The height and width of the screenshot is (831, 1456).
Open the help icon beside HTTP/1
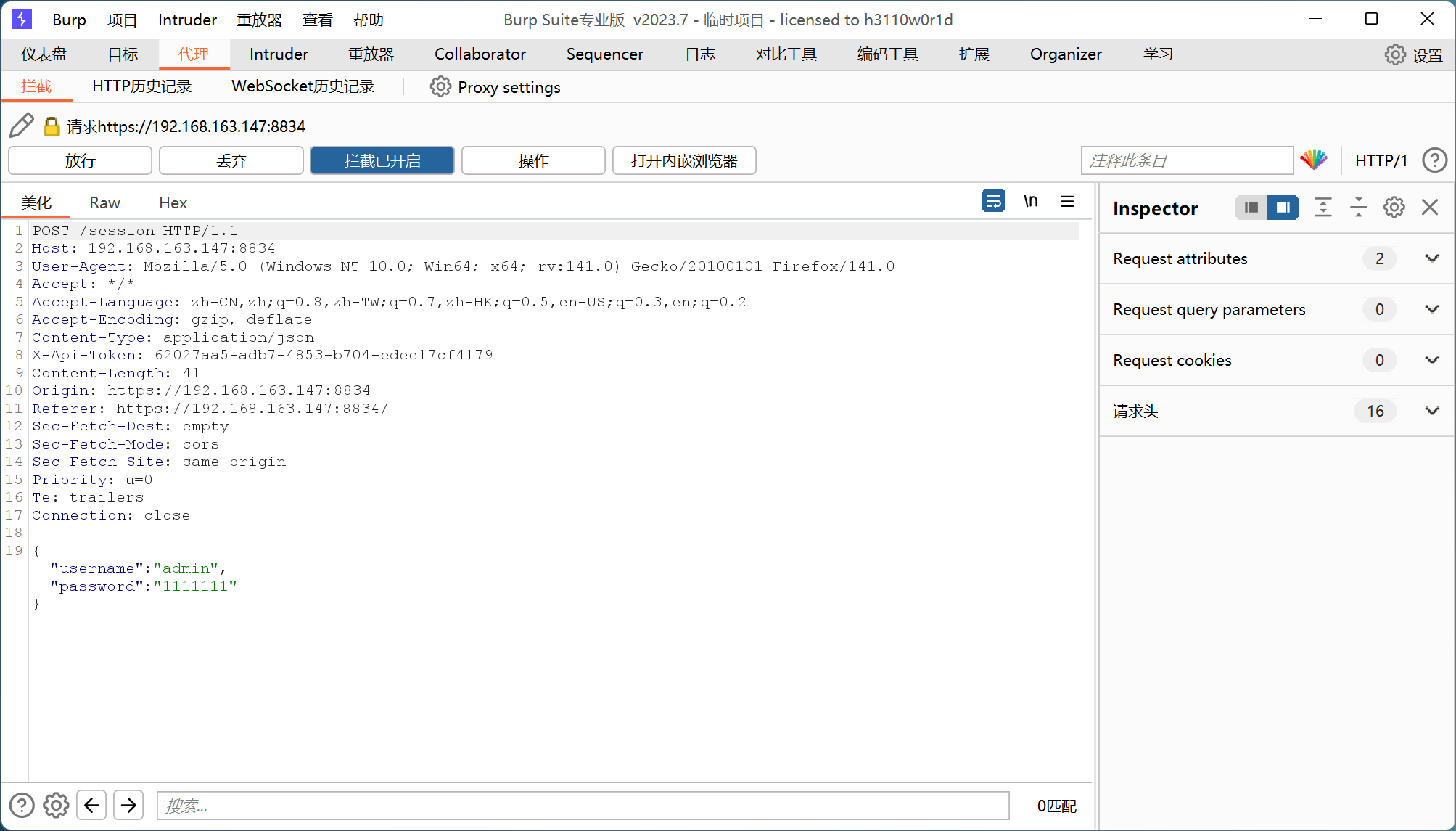point(1434,160)
